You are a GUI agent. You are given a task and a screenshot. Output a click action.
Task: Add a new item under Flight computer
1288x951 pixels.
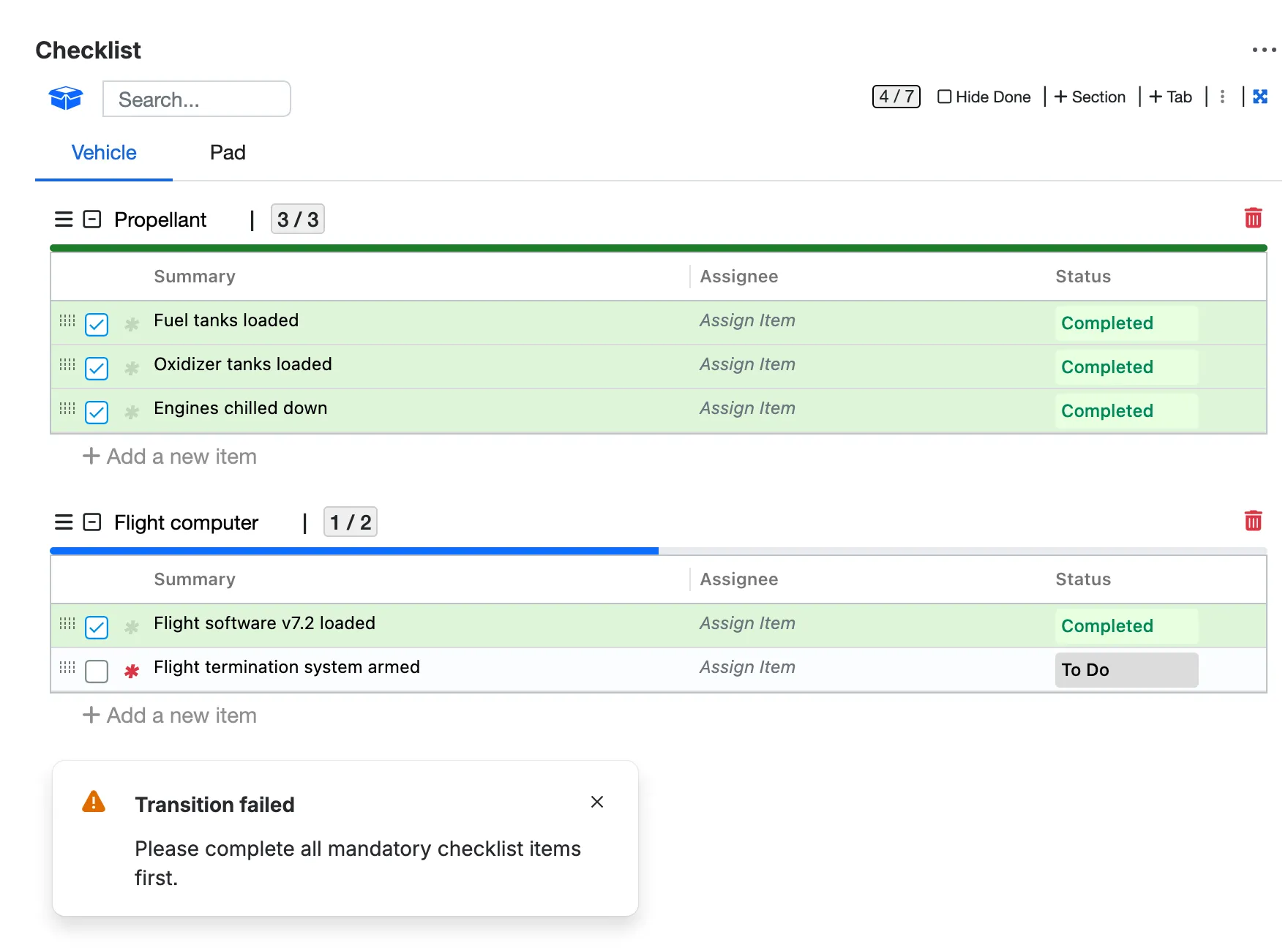[x=170, y=715]
